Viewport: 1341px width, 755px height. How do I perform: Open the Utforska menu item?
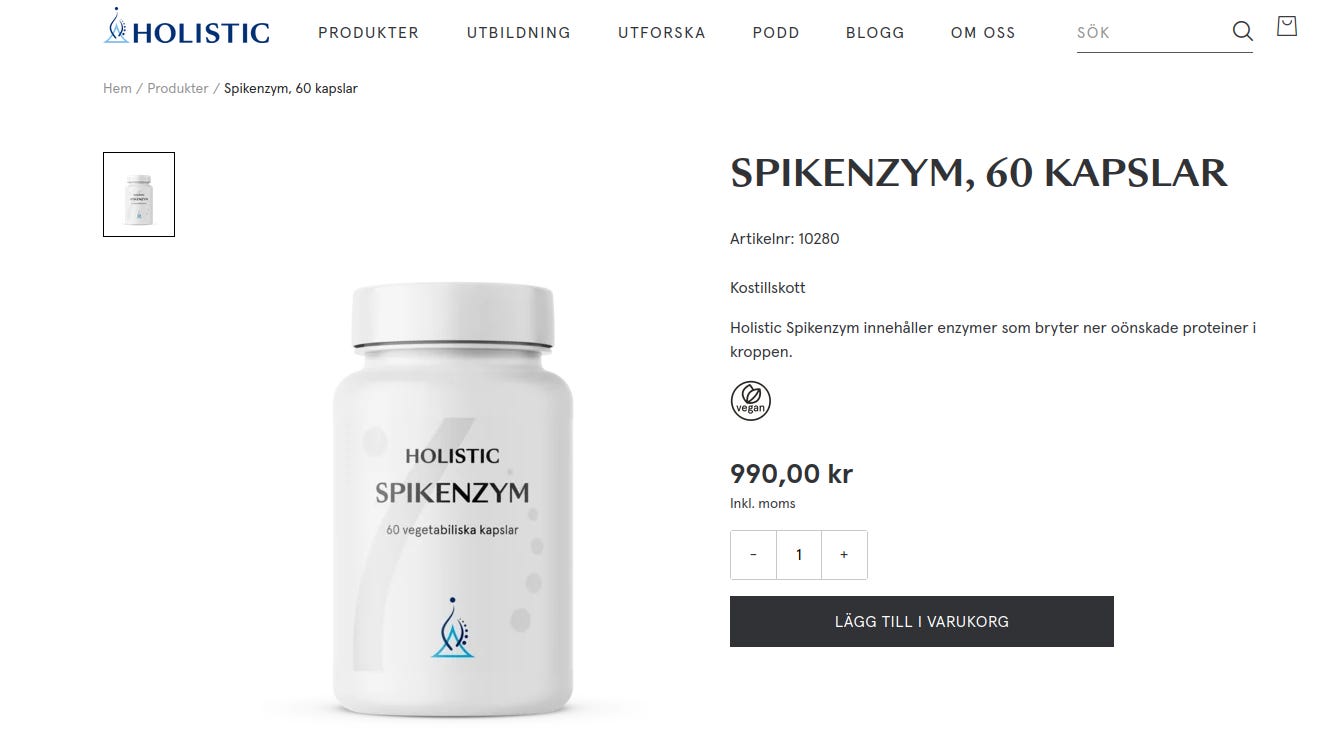click(x=662, y=33)
